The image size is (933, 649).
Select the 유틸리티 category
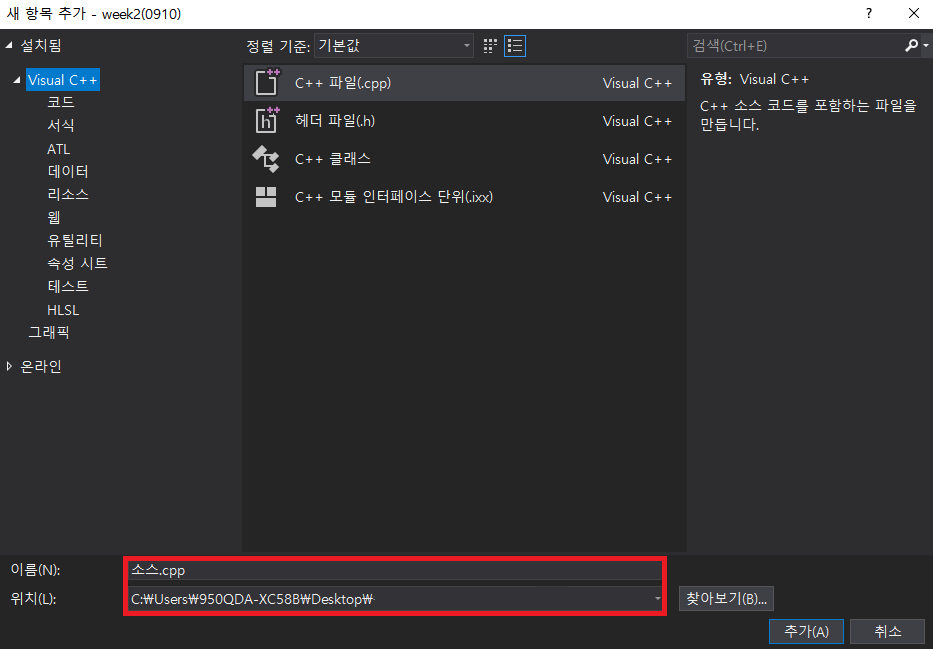coord(75,240)
